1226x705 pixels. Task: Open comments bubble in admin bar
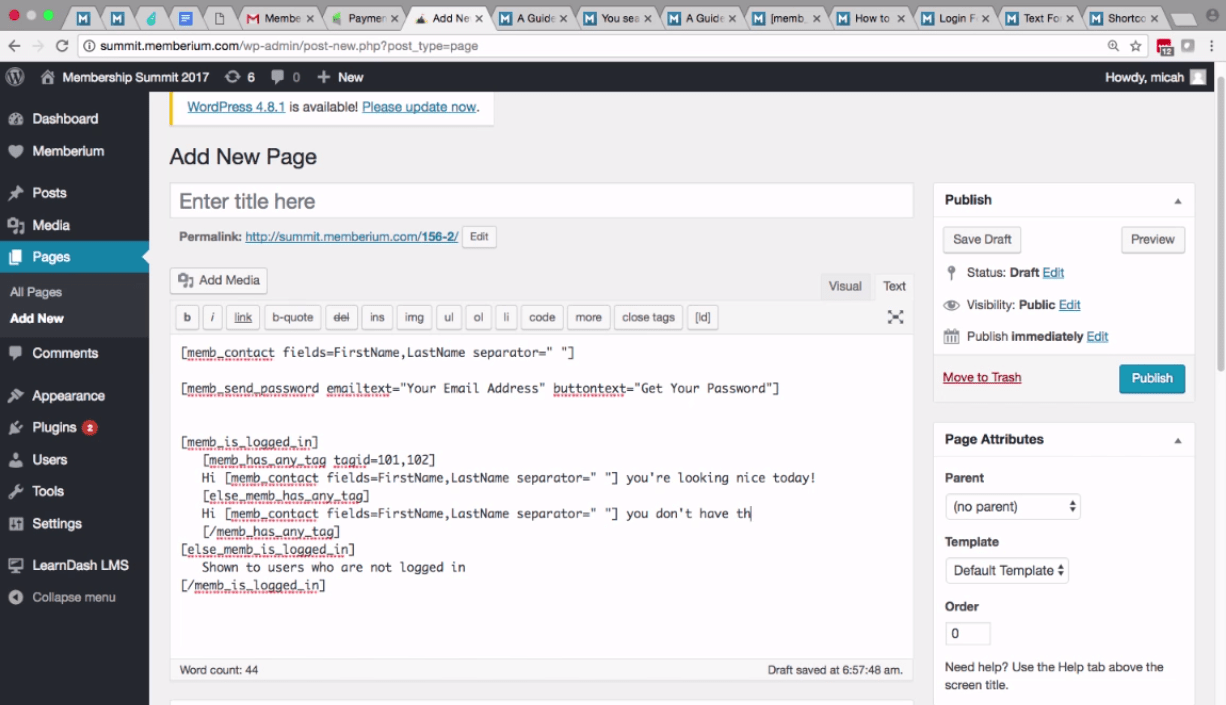285,77
